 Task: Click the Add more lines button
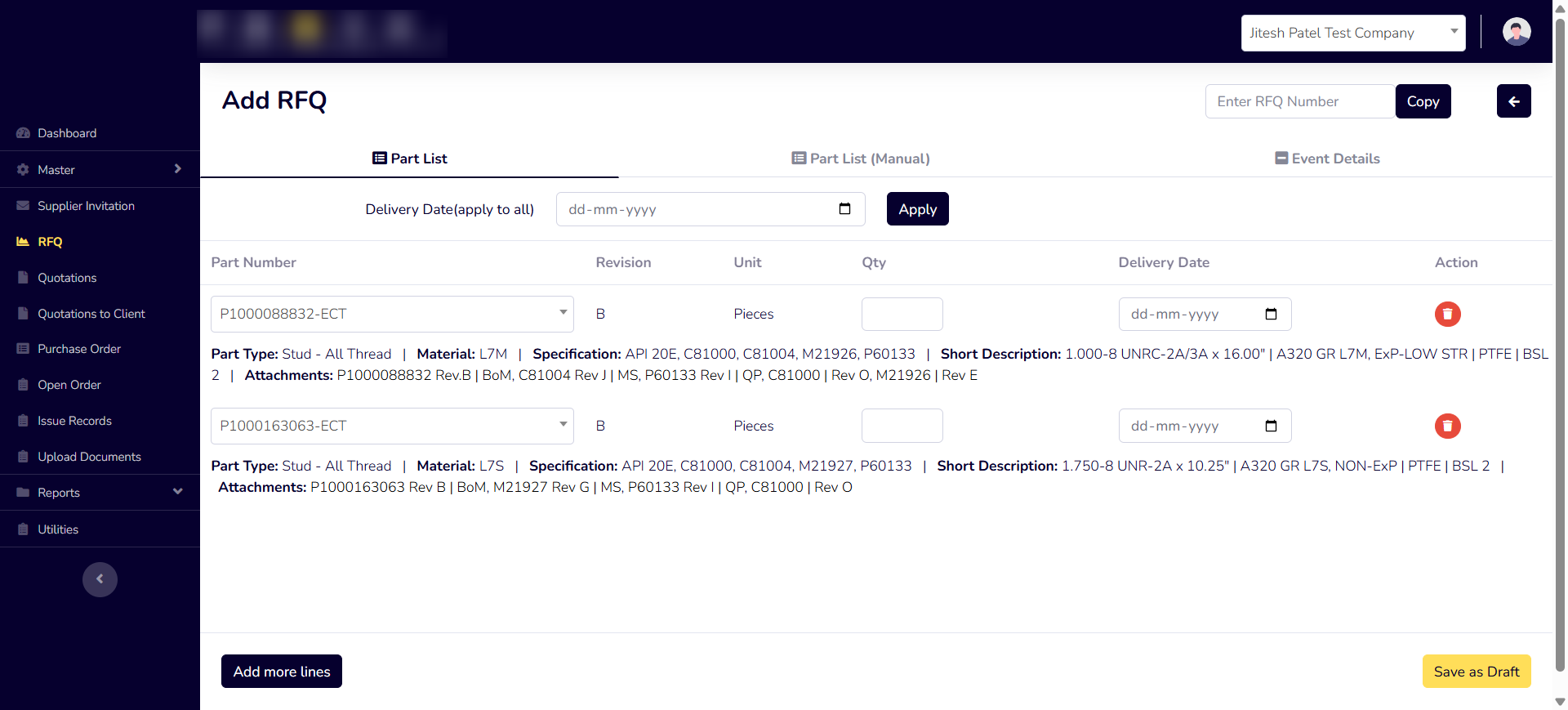(x=282, y=672)
